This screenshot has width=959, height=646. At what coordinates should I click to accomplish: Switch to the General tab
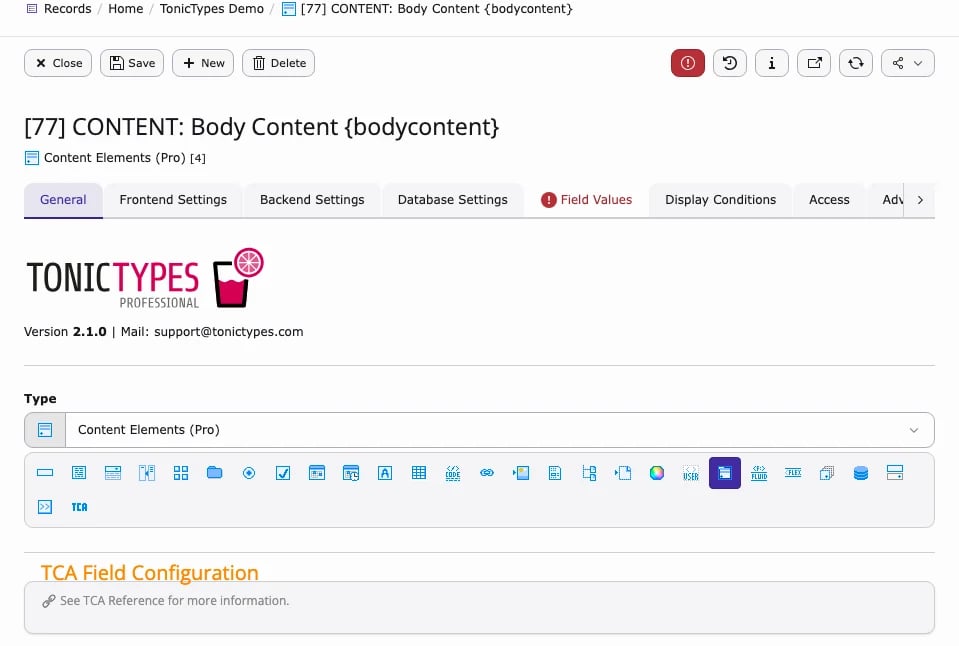(x=63, y=200)
